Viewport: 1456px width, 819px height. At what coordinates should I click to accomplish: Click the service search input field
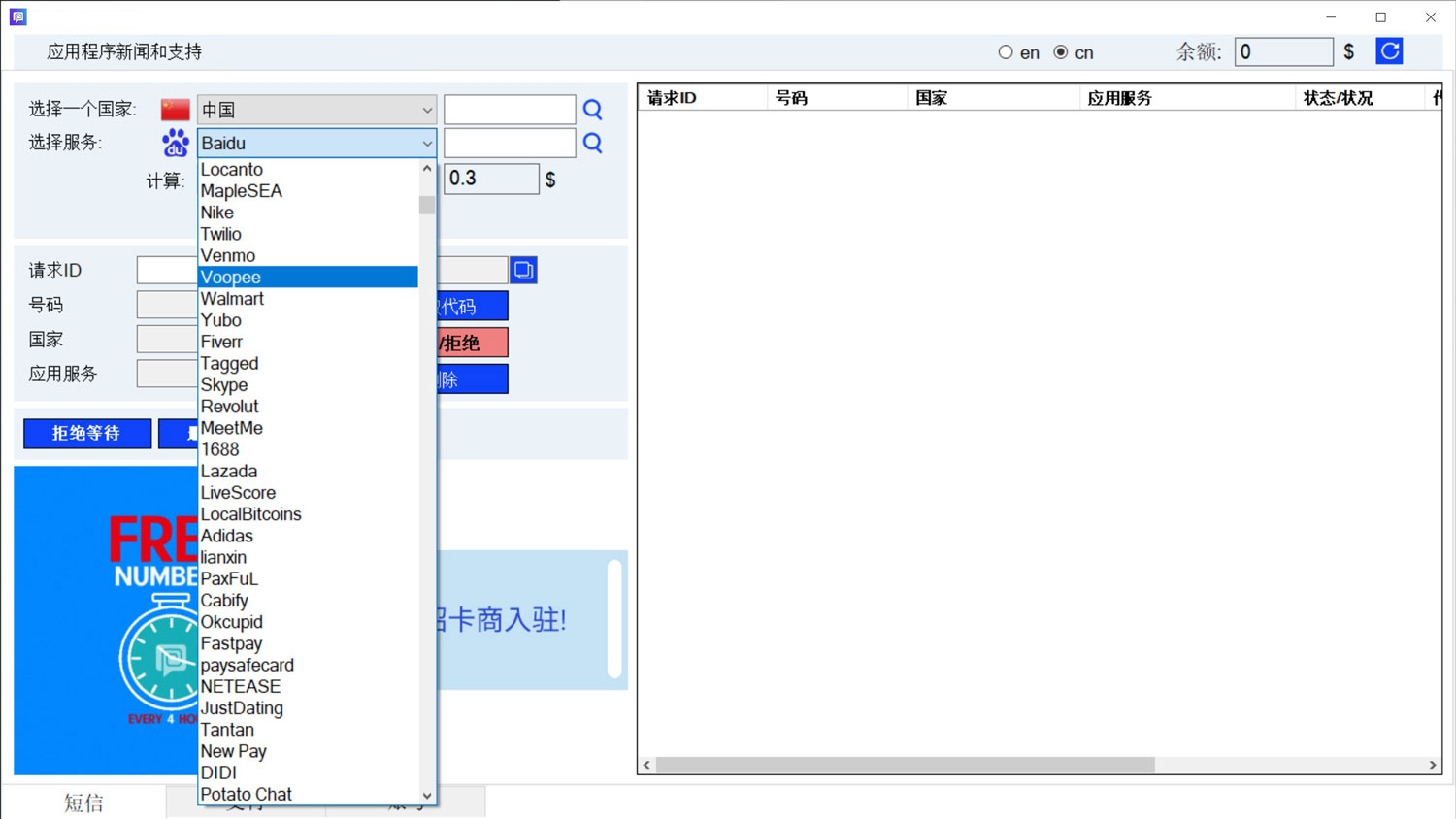(x=510, y=143)
